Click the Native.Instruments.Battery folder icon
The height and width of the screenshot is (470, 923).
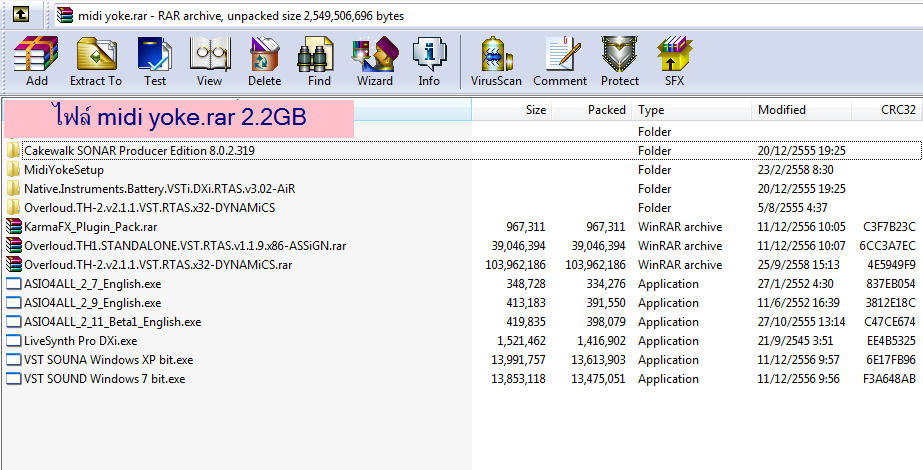point(13,188)
